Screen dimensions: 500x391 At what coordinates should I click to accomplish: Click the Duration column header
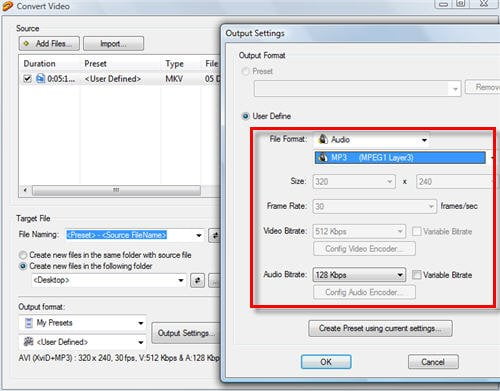coord(39,63)
